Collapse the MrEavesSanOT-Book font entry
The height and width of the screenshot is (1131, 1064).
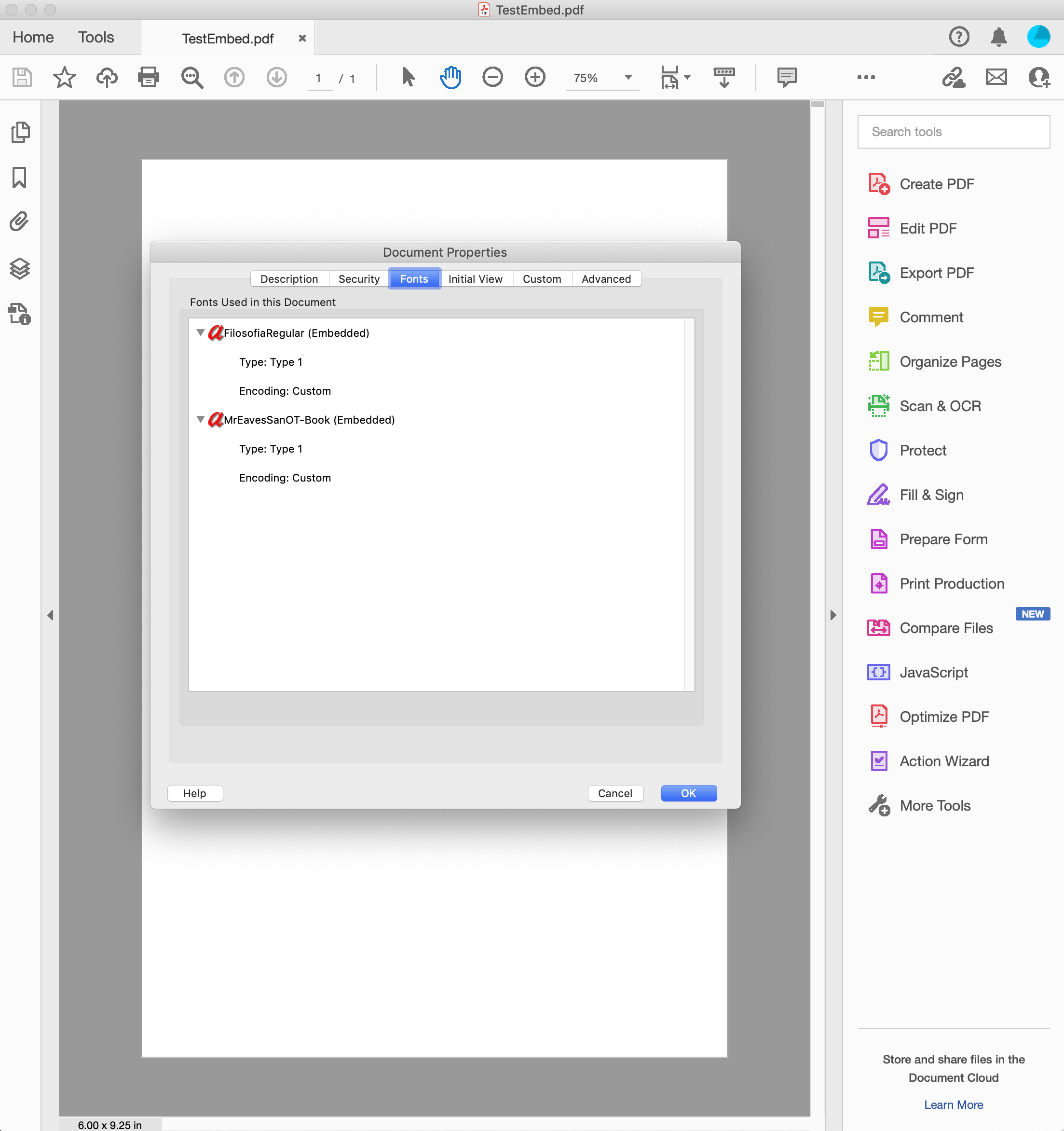click(200, 419)
